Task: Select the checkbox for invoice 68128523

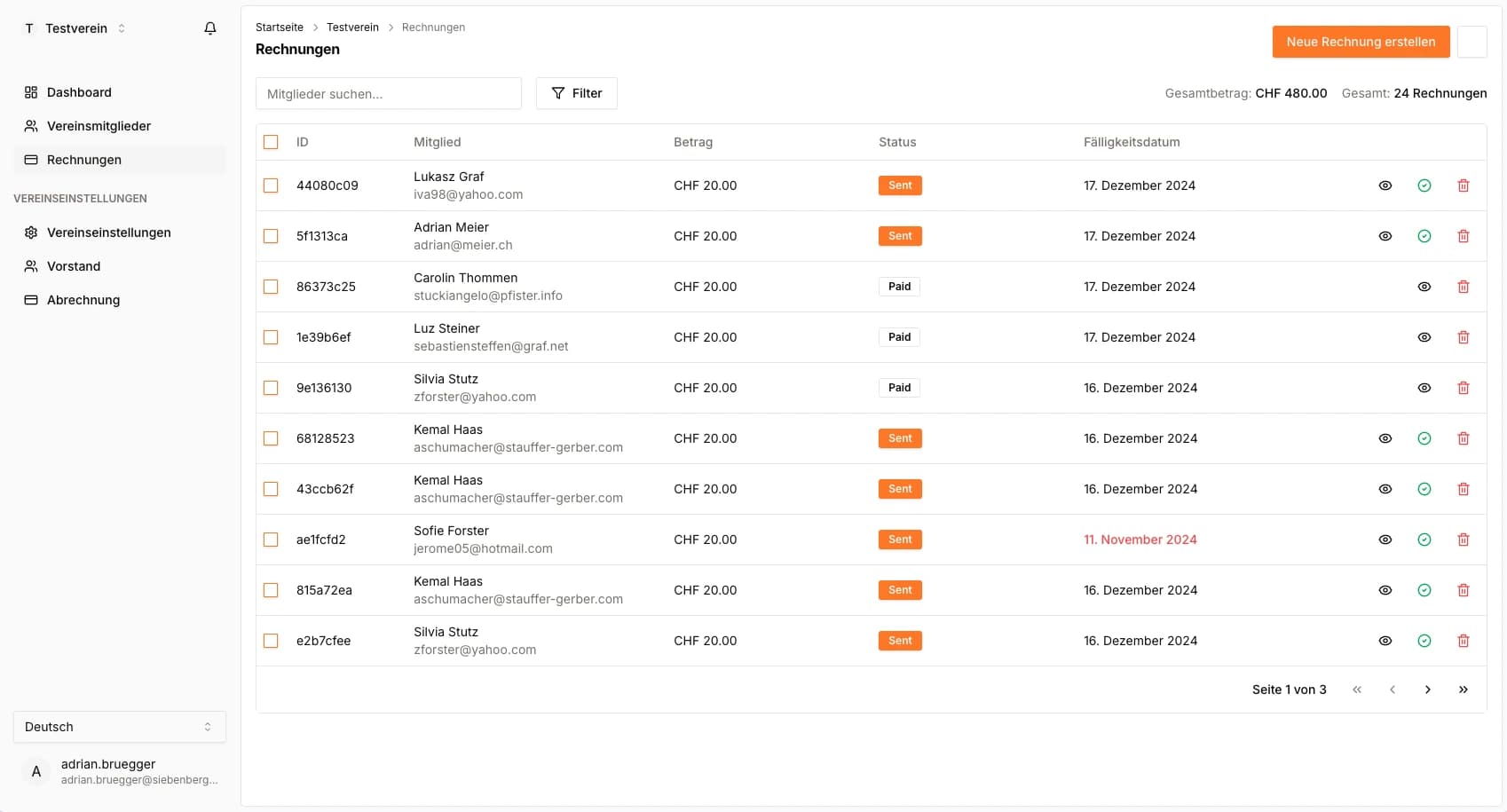Action: point(271,438)
